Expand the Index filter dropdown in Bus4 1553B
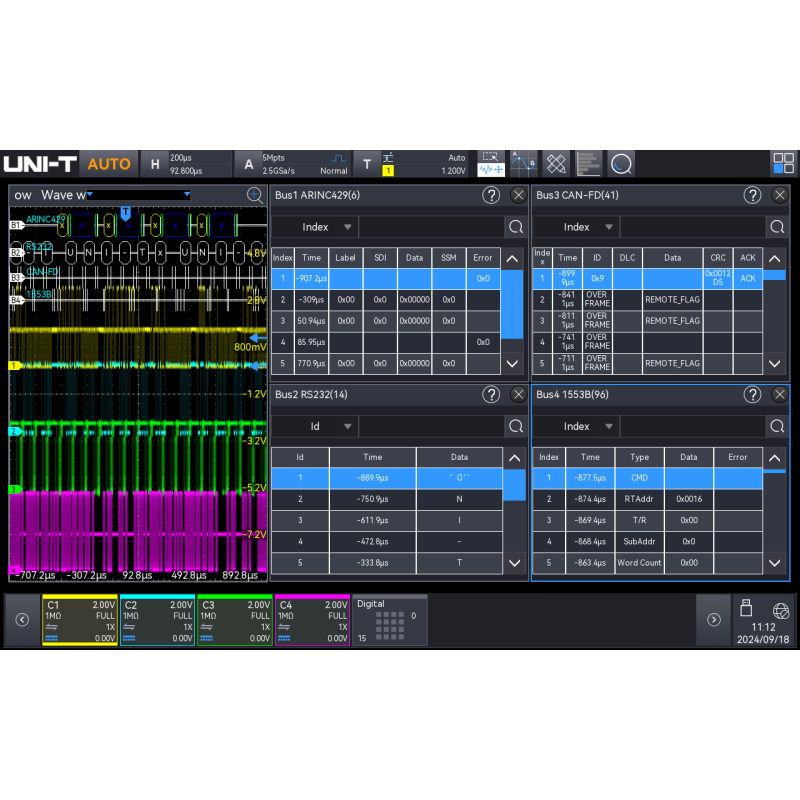Viewport: 800px width, 800px height. (x=576, y=426)
